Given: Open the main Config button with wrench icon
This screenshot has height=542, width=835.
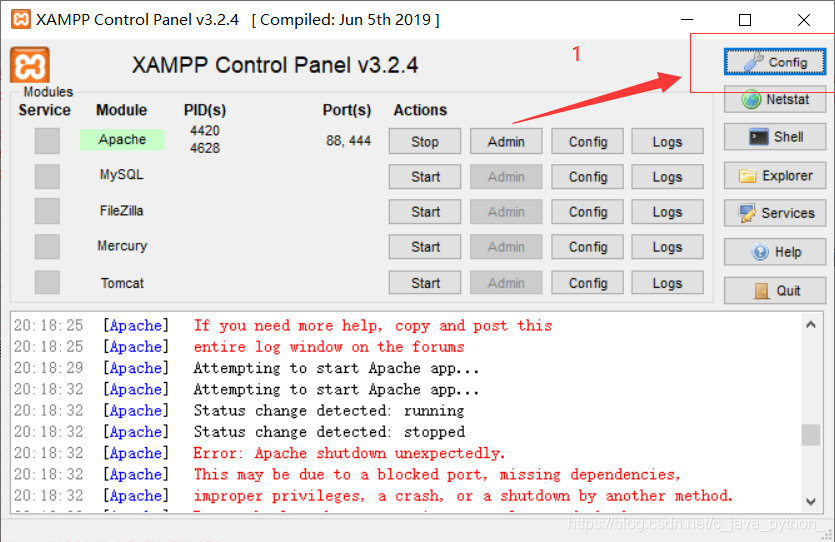Looking at the screenshot, I should 775,62.
